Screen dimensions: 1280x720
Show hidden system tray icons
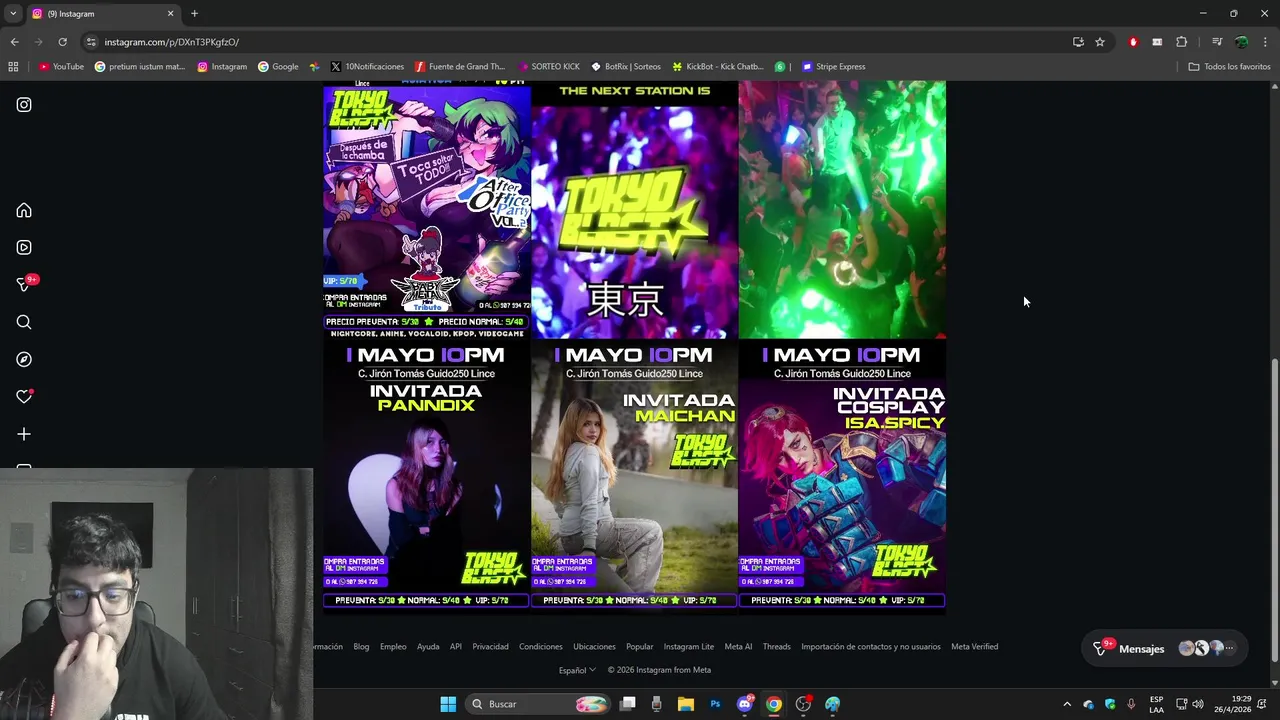(x=1066, y=704)
